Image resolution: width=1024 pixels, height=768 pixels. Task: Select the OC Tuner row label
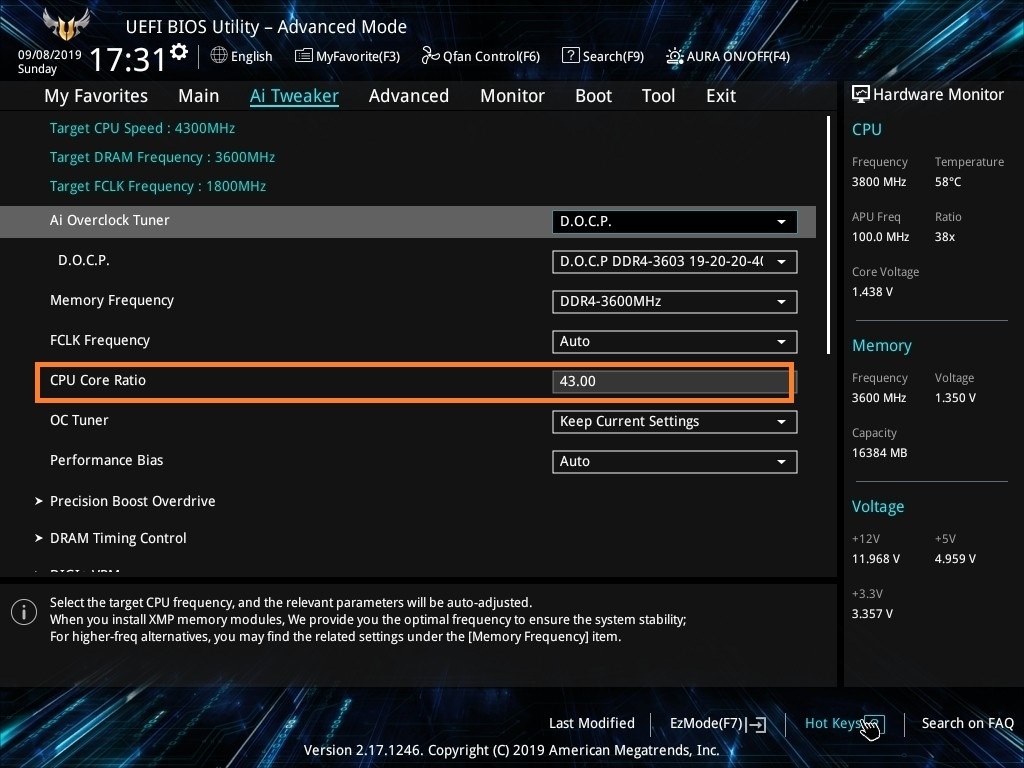(x=79, y=420)
